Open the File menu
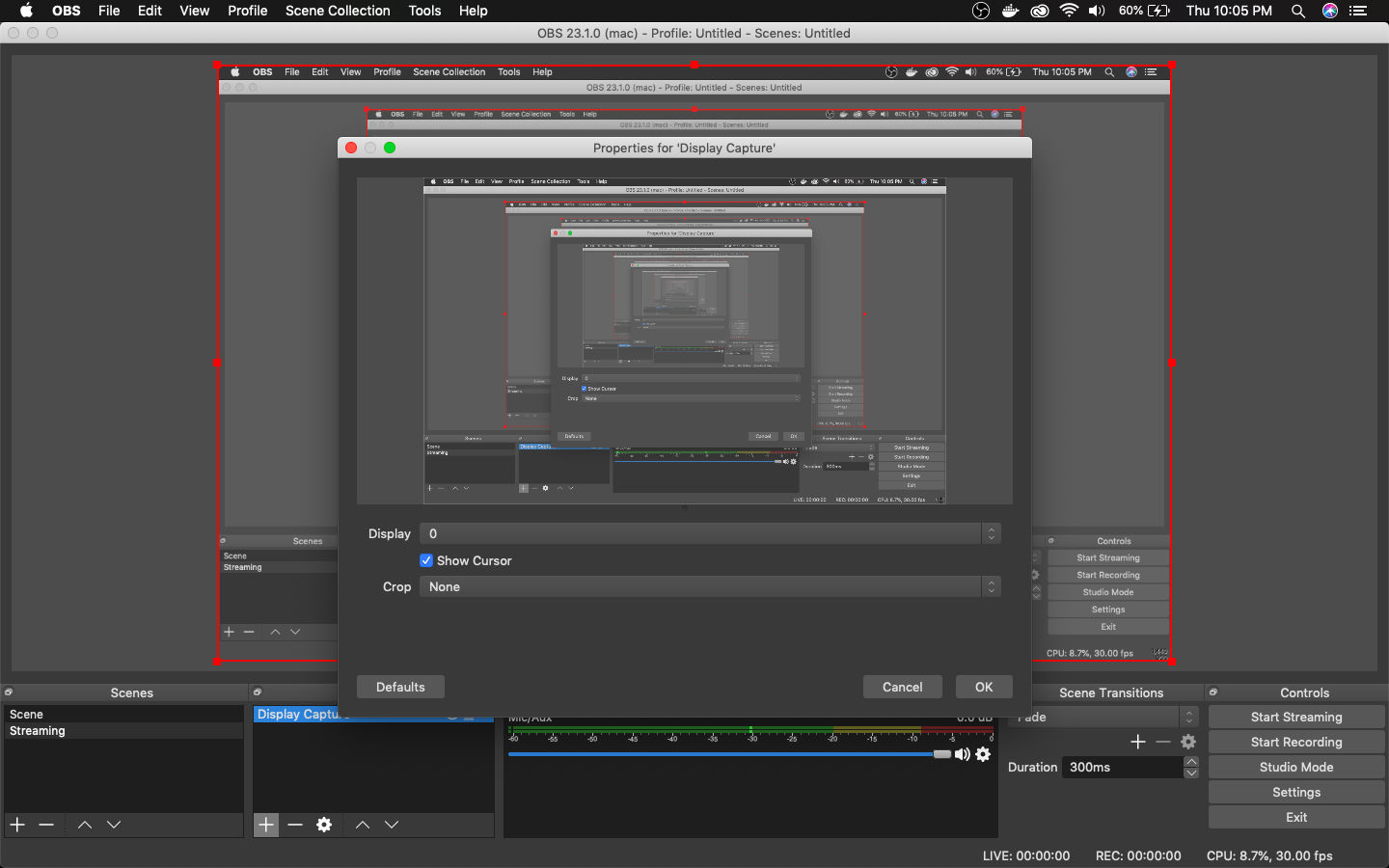This screenshot has height=868, width=1389. [x=109, y=11]
